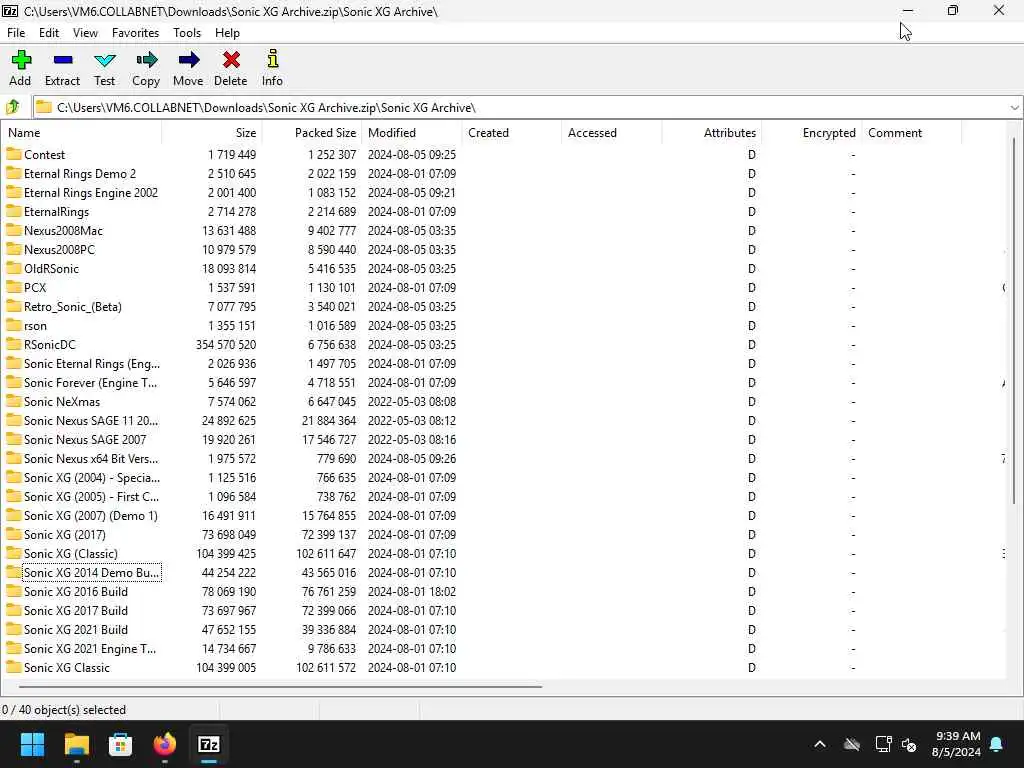The height and width of the screenshot is (768, 1024).
Task: Click network display tray icon
Action: click(883, 744)
